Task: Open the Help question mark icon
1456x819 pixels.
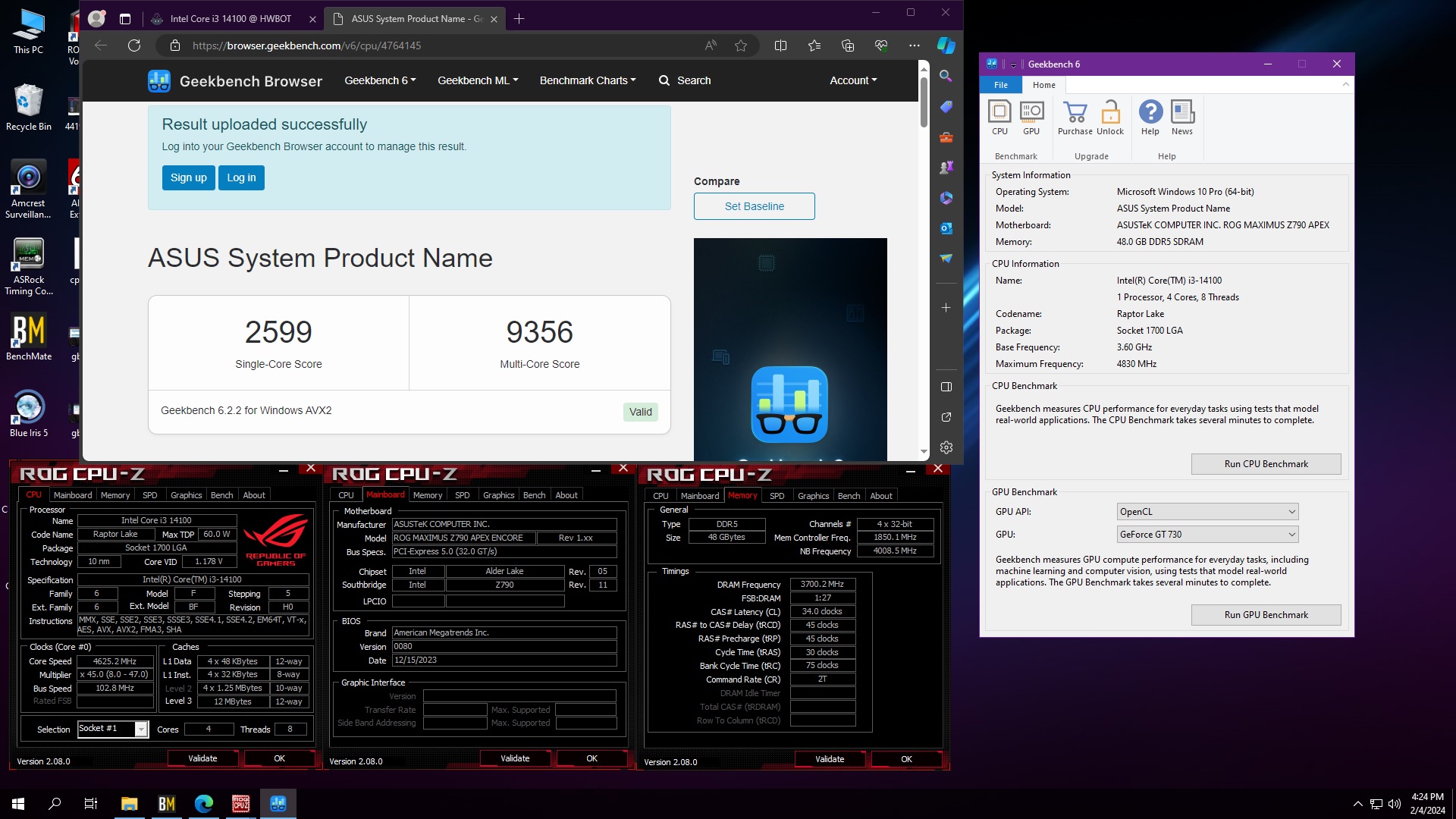Action: pyautogui.click(x=1150, y=118)
